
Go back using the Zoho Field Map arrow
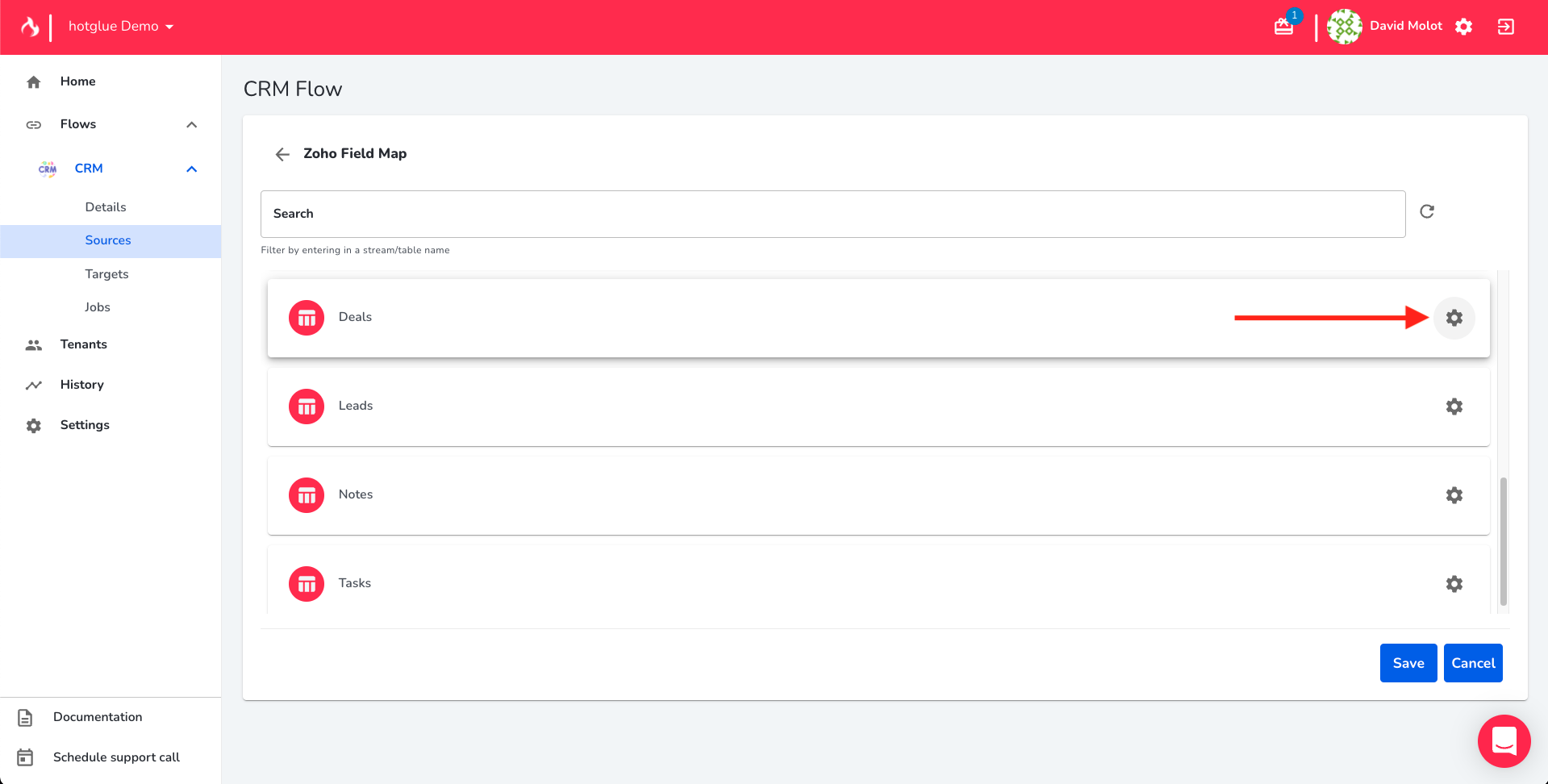click(282, 154)
